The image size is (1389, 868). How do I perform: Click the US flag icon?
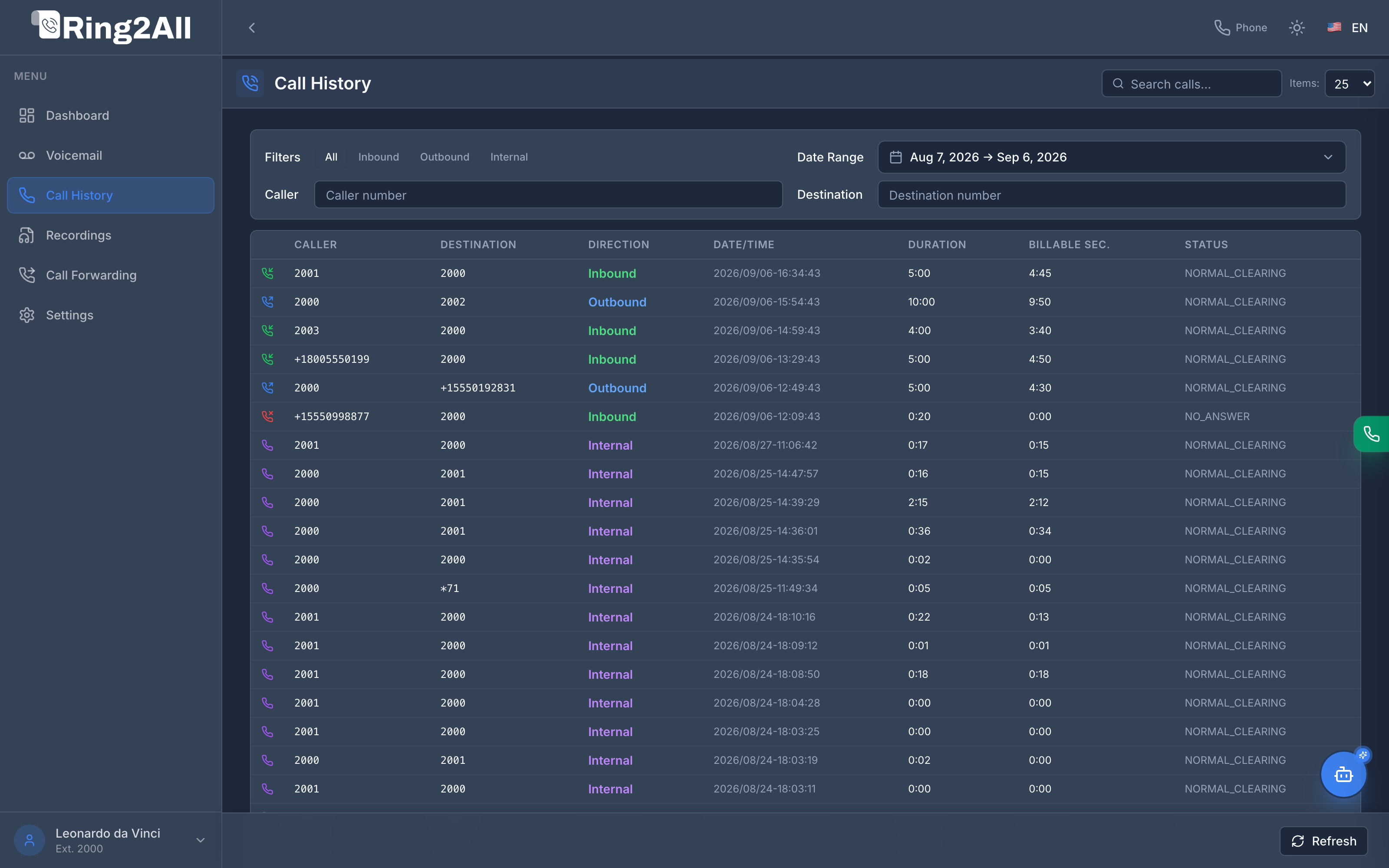click(x=1334, y=27)
